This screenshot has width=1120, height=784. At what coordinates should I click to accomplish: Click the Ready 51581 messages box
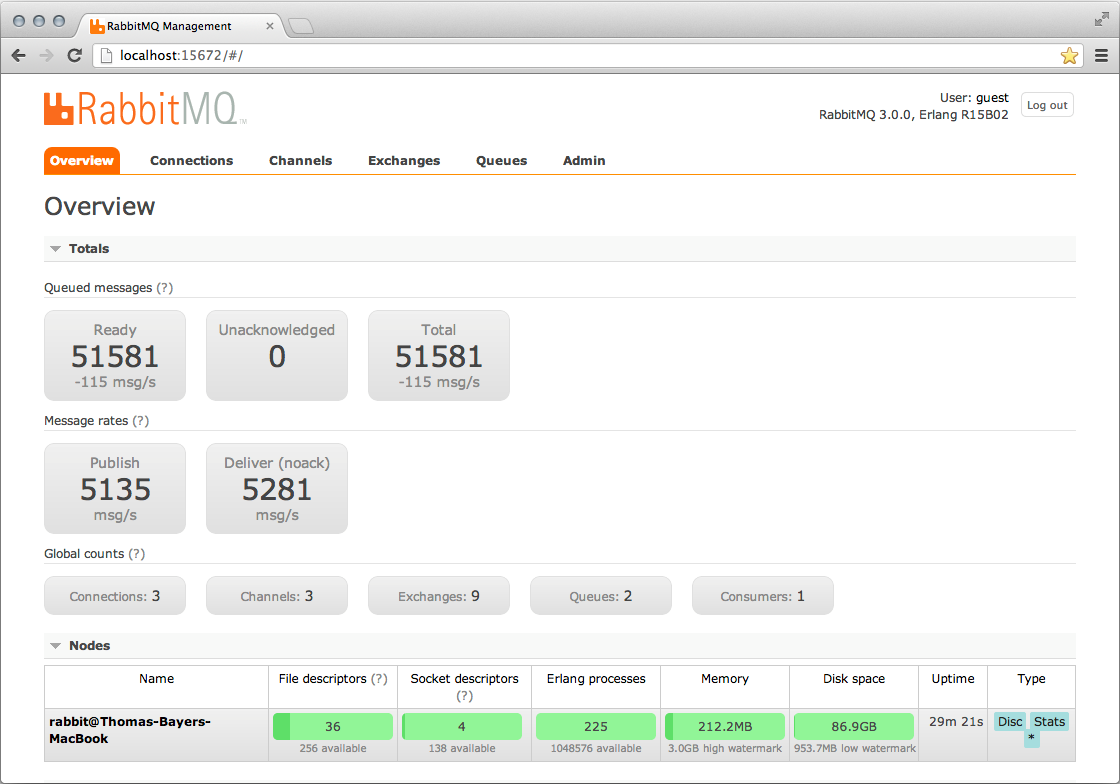click(115, 355)
